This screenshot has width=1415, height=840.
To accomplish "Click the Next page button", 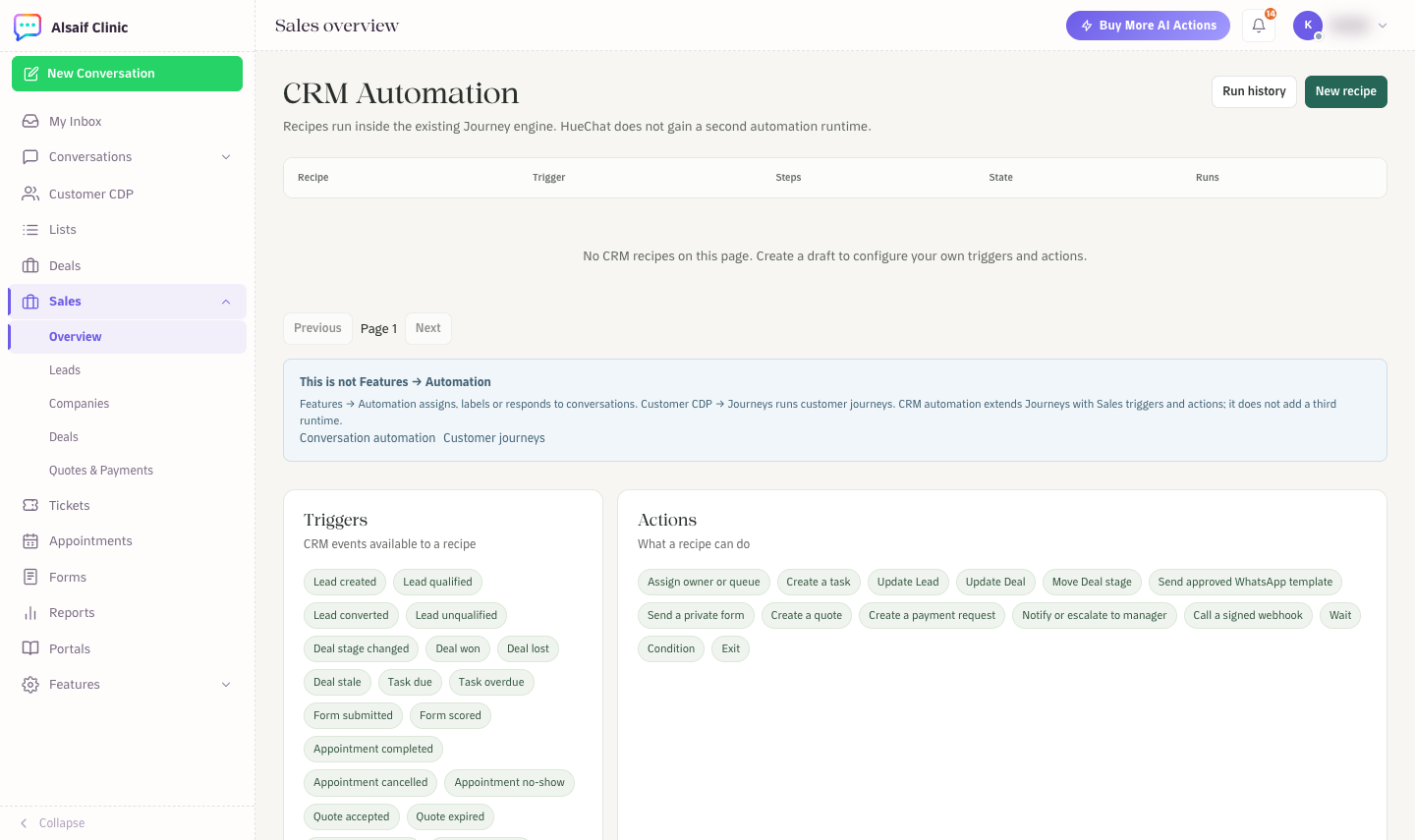I will [x=427, y=328].
